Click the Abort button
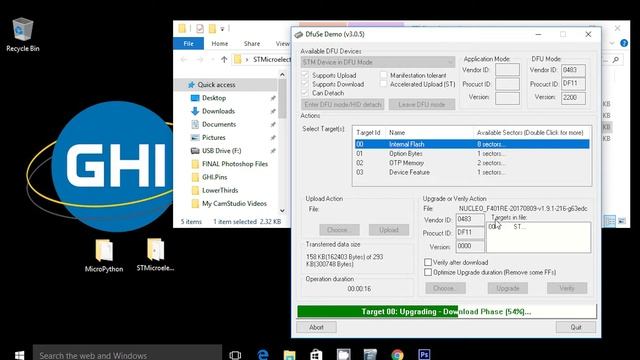 (x=316, y=327)
